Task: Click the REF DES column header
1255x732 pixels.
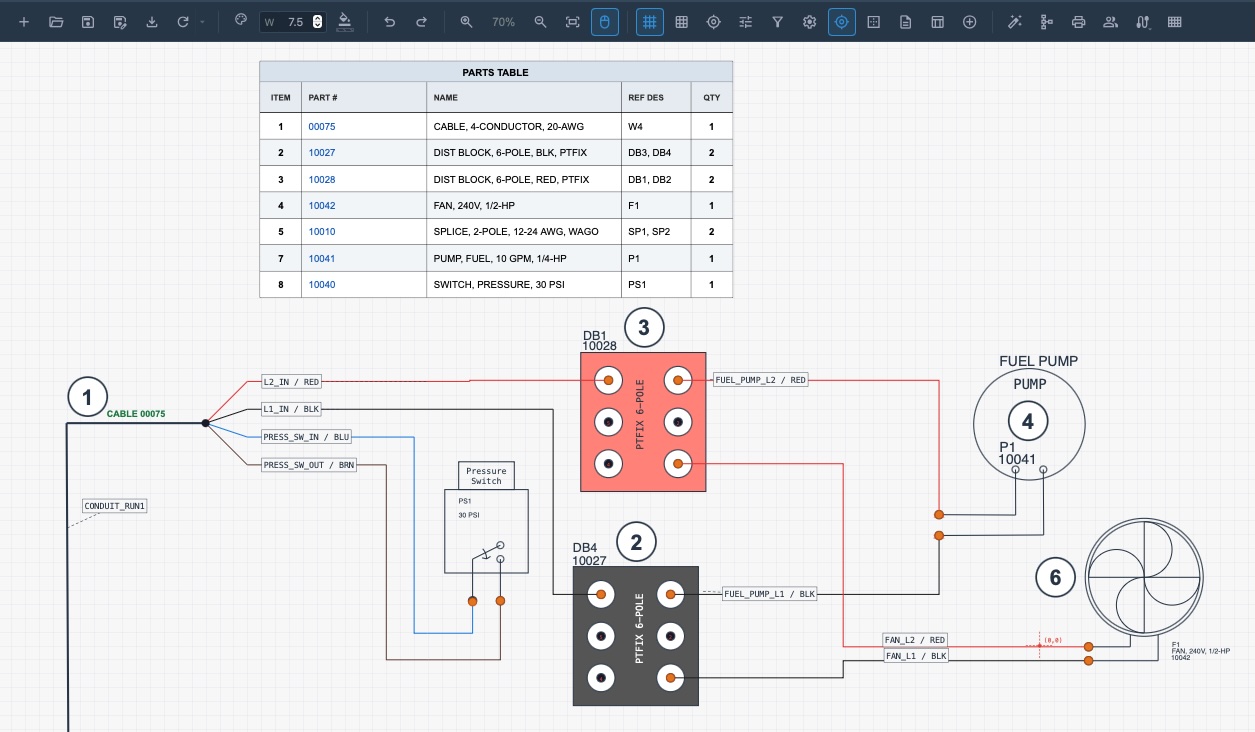Action: pyautogui.click(x=656, y=98)
